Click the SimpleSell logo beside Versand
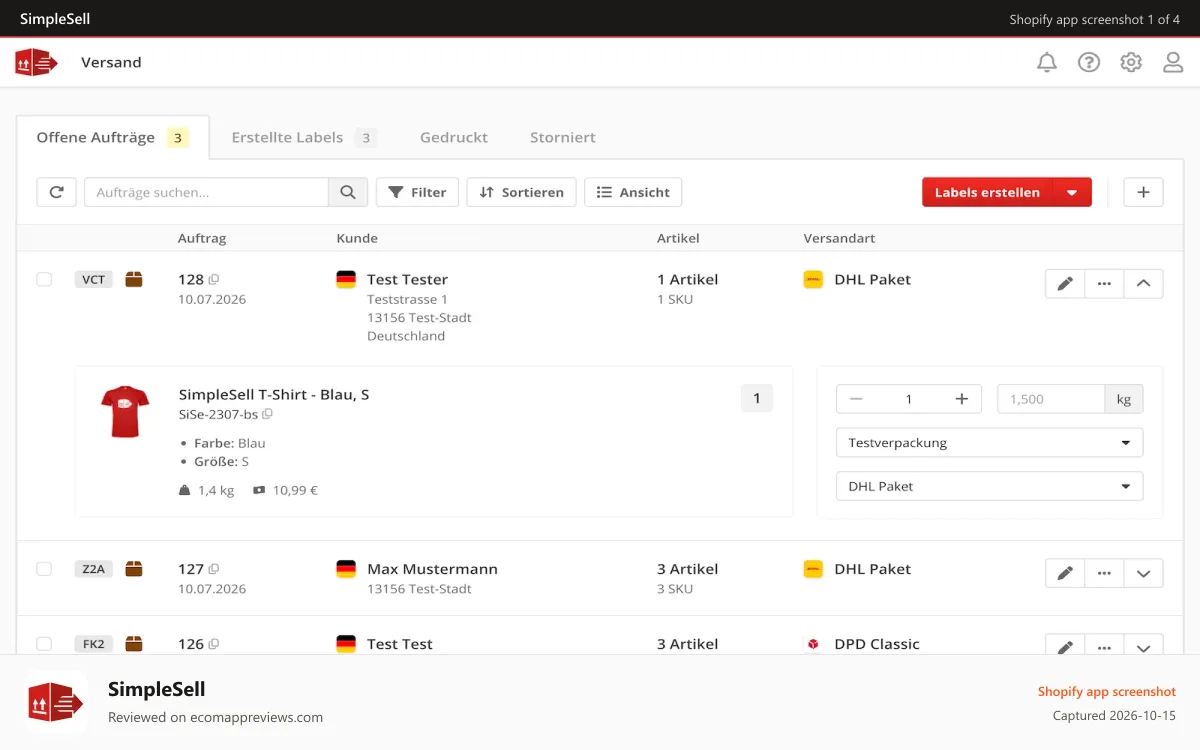The width and height of the screenshot is (1200, 750). (x=36, y=62)
